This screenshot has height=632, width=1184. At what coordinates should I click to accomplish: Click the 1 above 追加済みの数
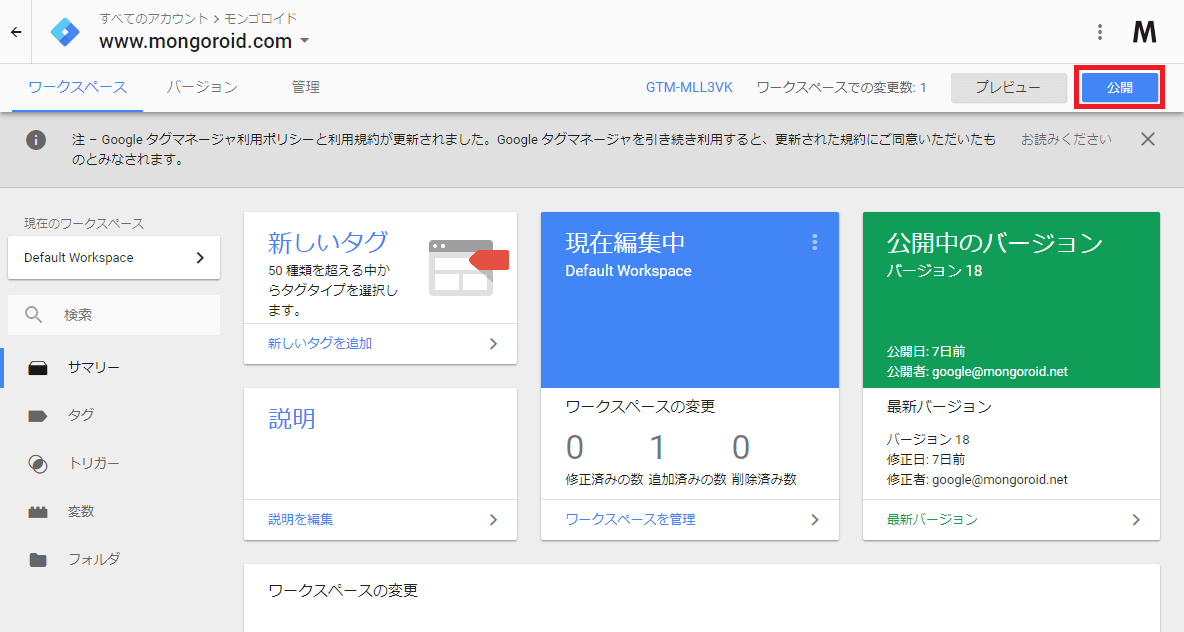658,448
